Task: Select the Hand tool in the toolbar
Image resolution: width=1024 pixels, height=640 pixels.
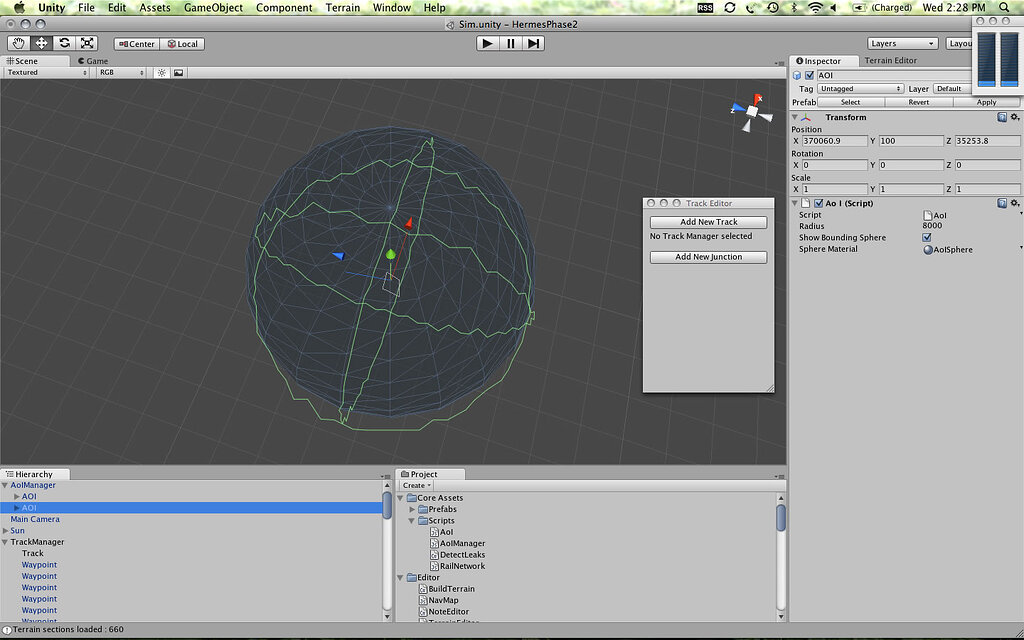Action: 17,43
